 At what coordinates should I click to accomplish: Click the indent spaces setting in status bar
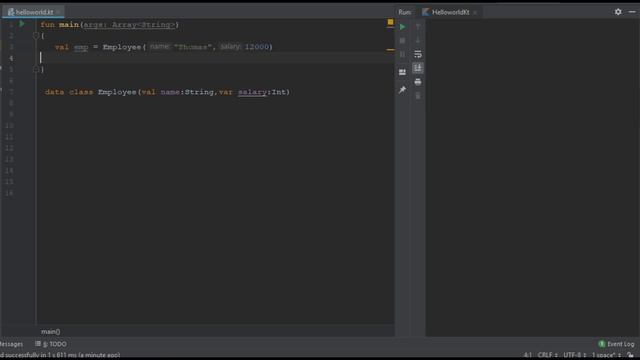point(606,355)
